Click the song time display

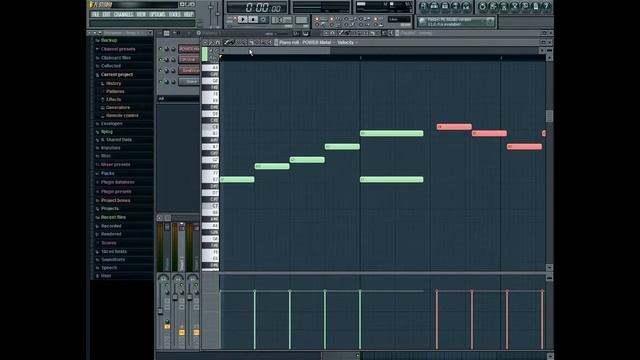(x=258, y=7)
